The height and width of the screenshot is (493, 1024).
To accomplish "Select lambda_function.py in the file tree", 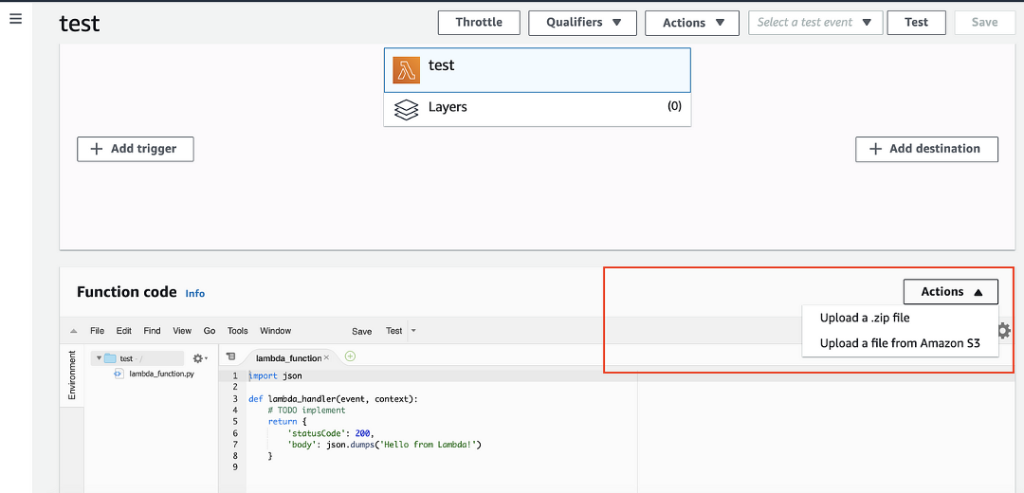I will 161,373.
